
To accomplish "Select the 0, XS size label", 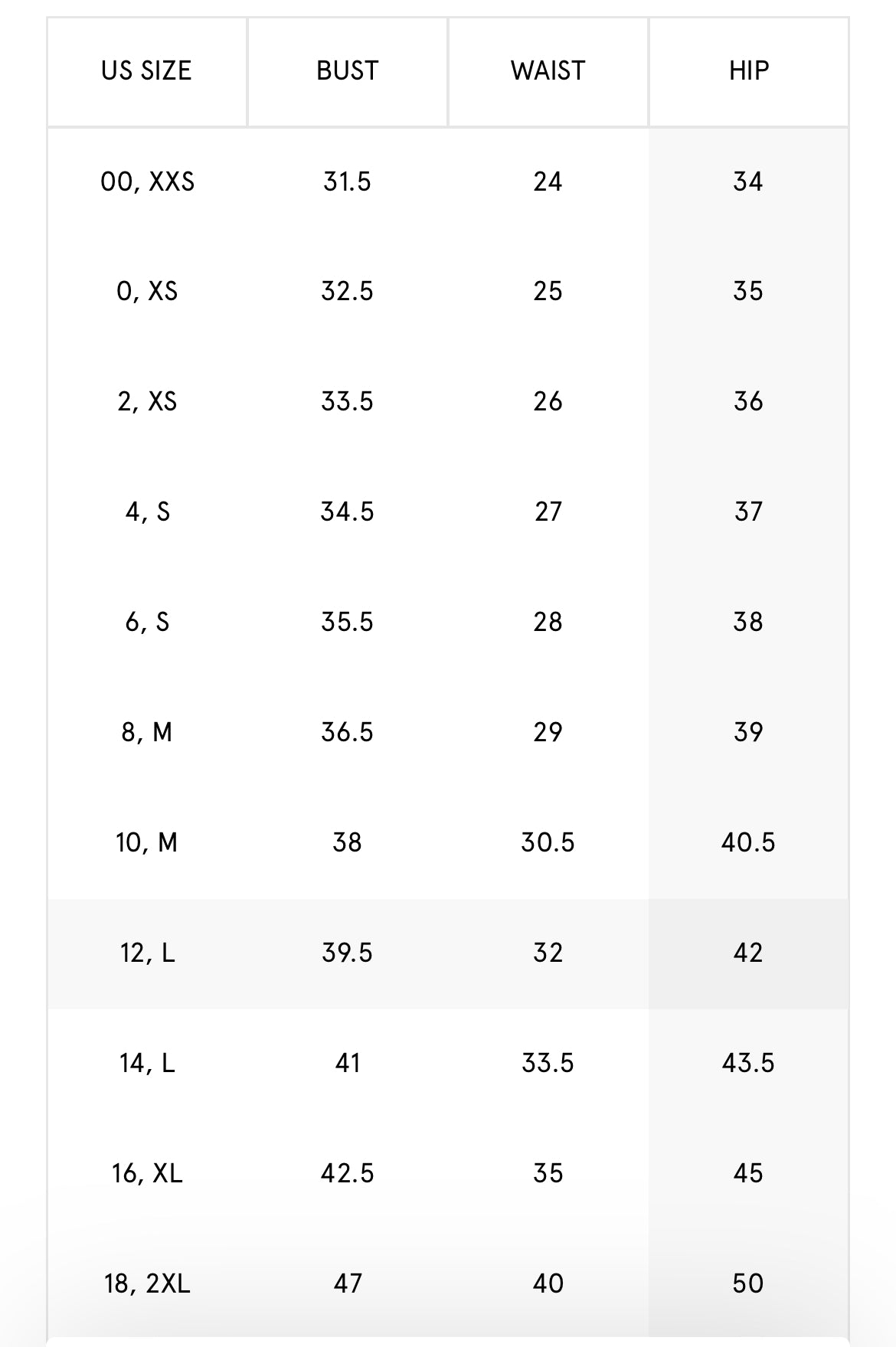I will 147,292.
